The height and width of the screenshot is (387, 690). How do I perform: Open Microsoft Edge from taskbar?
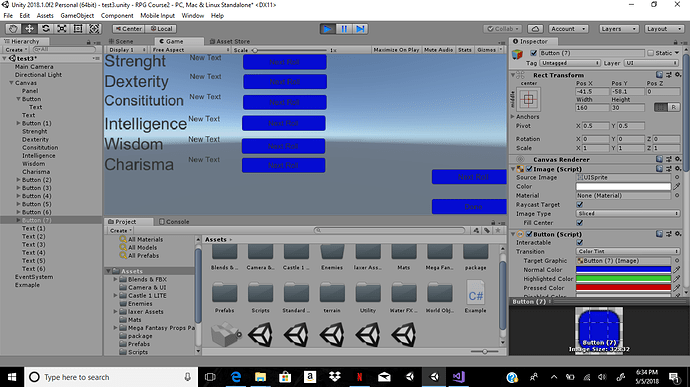point(236,377)
